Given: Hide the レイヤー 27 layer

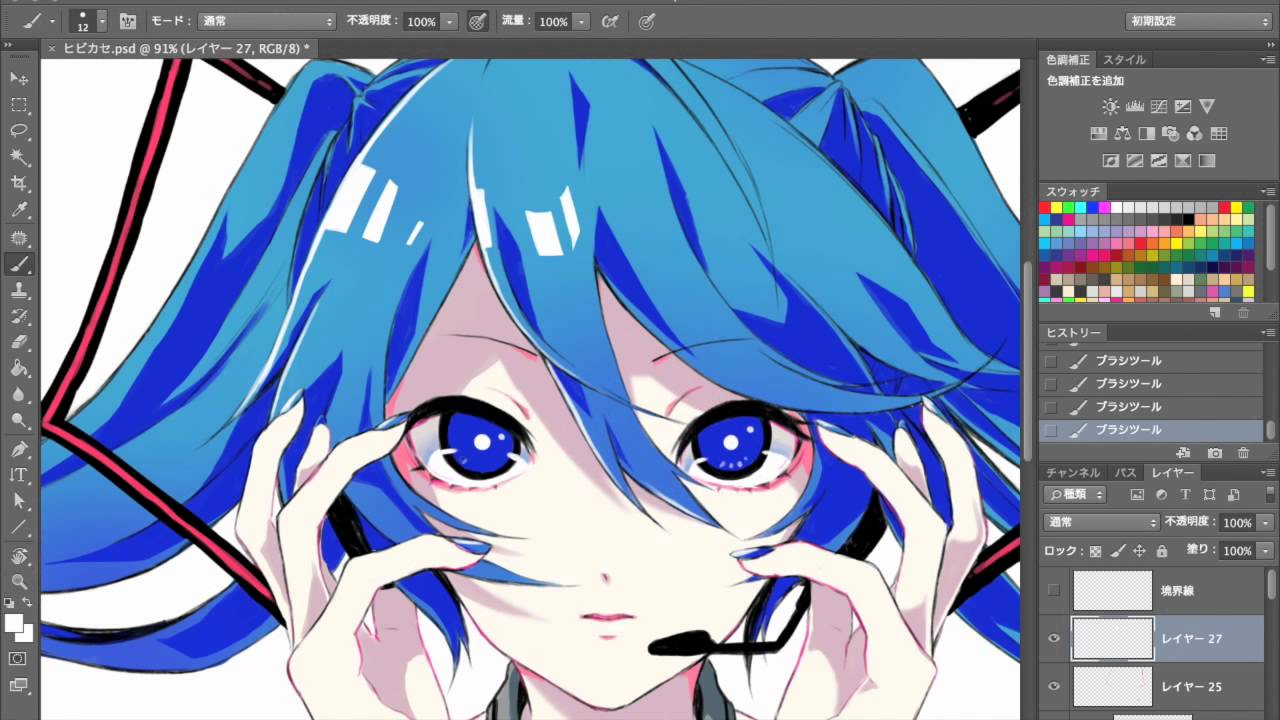Looking at the screenshot, I should (x=1053, y=638).
